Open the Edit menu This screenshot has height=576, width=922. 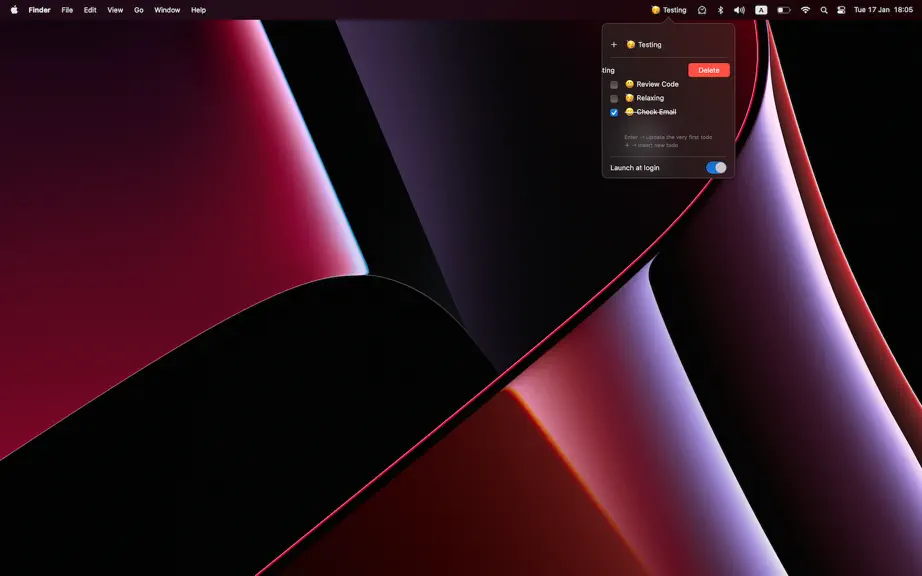click(90, 10)
